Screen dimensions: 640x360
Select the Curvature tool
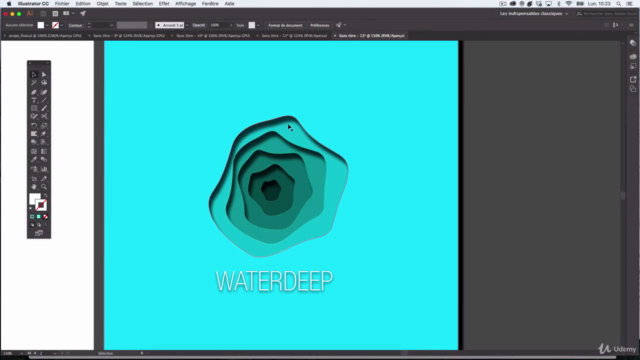click(44, 92)
